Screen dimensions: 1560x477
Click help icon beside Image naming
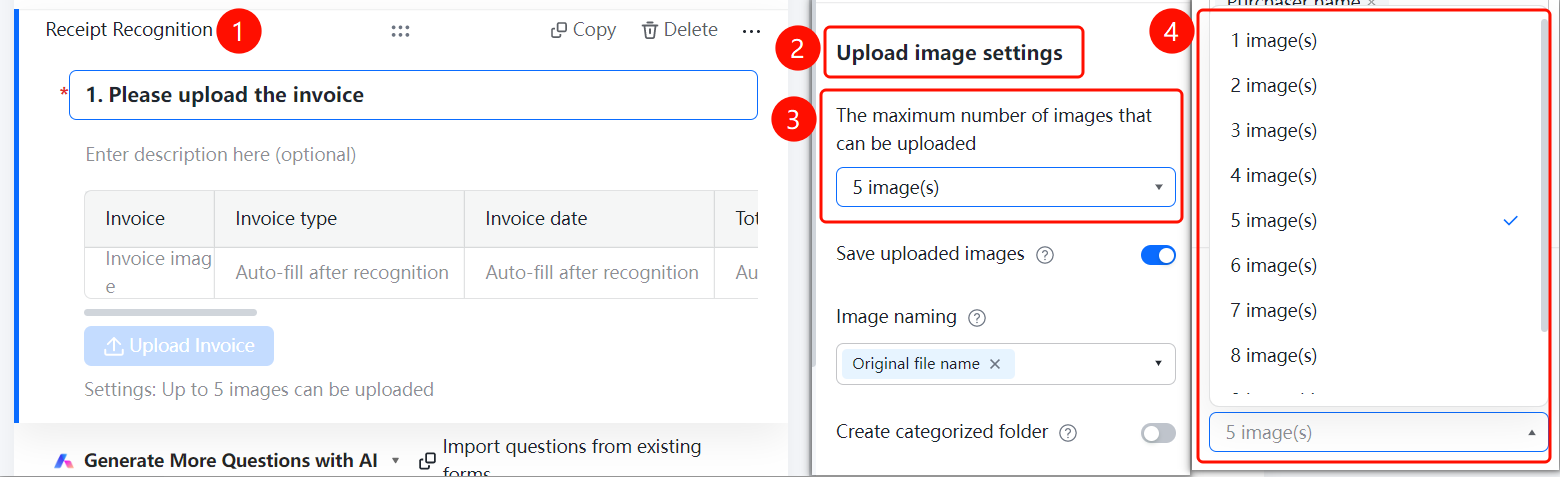pos(978,318)
